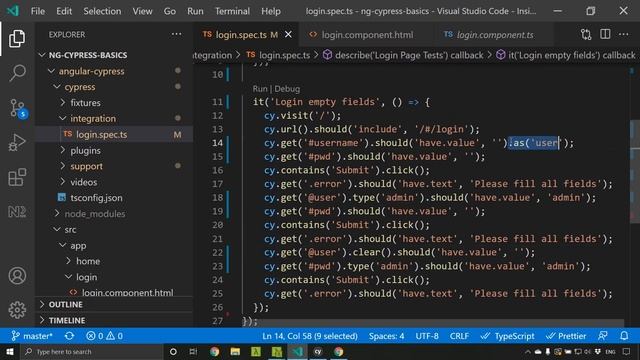Click Prettier status bar item
This screenshot has width=640, height=360.
[566, 336]
